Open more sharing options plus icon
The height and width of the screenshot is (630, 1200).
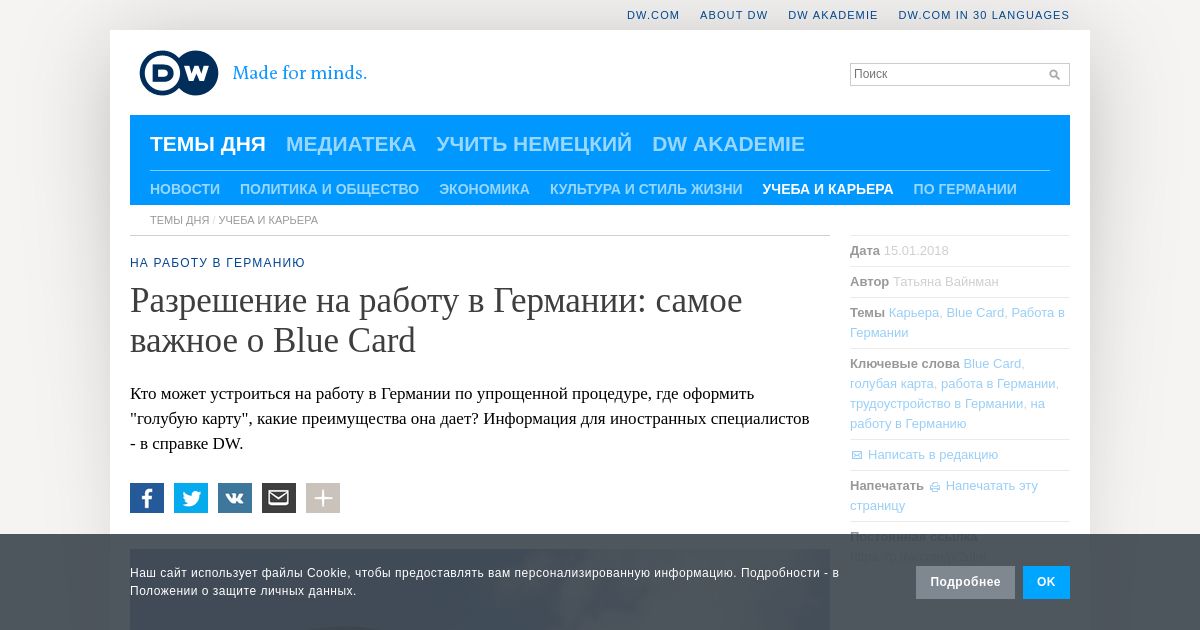point(323,498)
